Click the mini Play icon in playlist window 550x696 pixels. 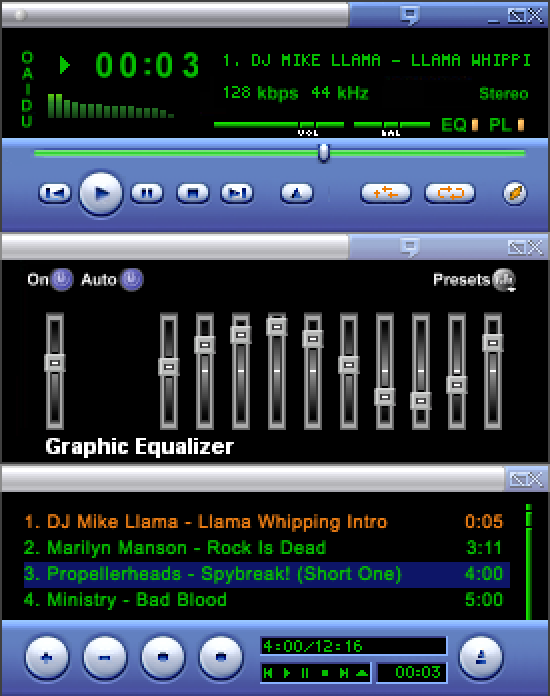(287, 673)
